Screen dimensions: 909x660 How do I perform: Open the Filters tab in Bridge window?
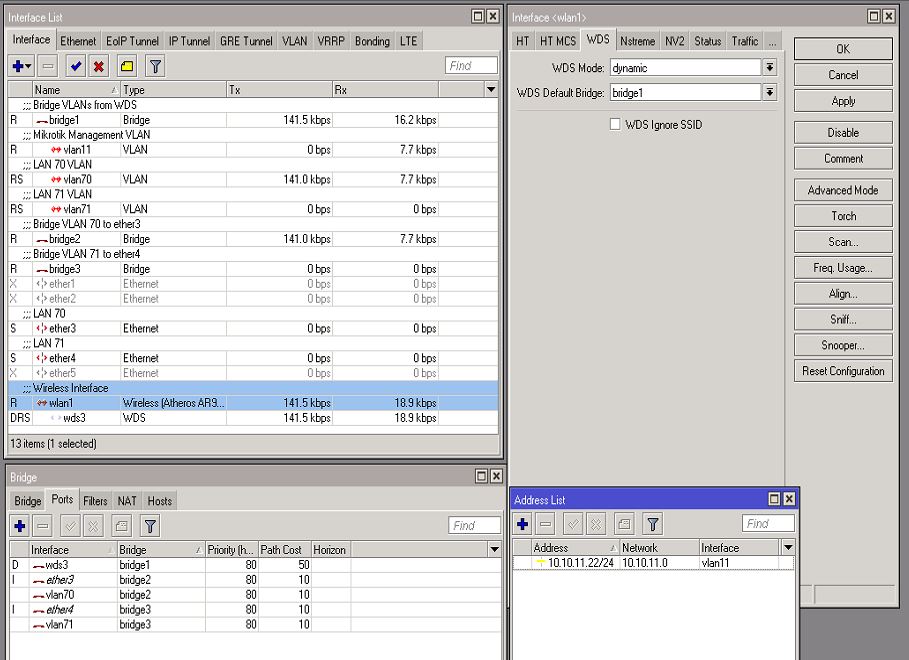(95, 500)
